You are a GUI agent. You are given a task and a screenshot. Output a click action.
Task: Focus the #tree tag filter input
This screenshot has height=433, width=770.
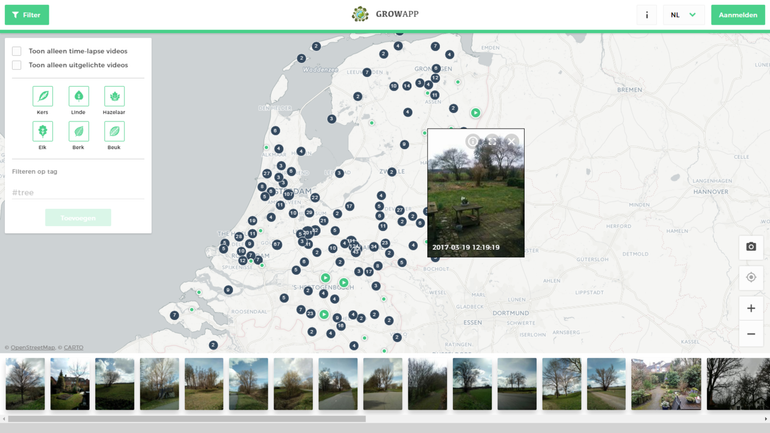pos(78,192)
